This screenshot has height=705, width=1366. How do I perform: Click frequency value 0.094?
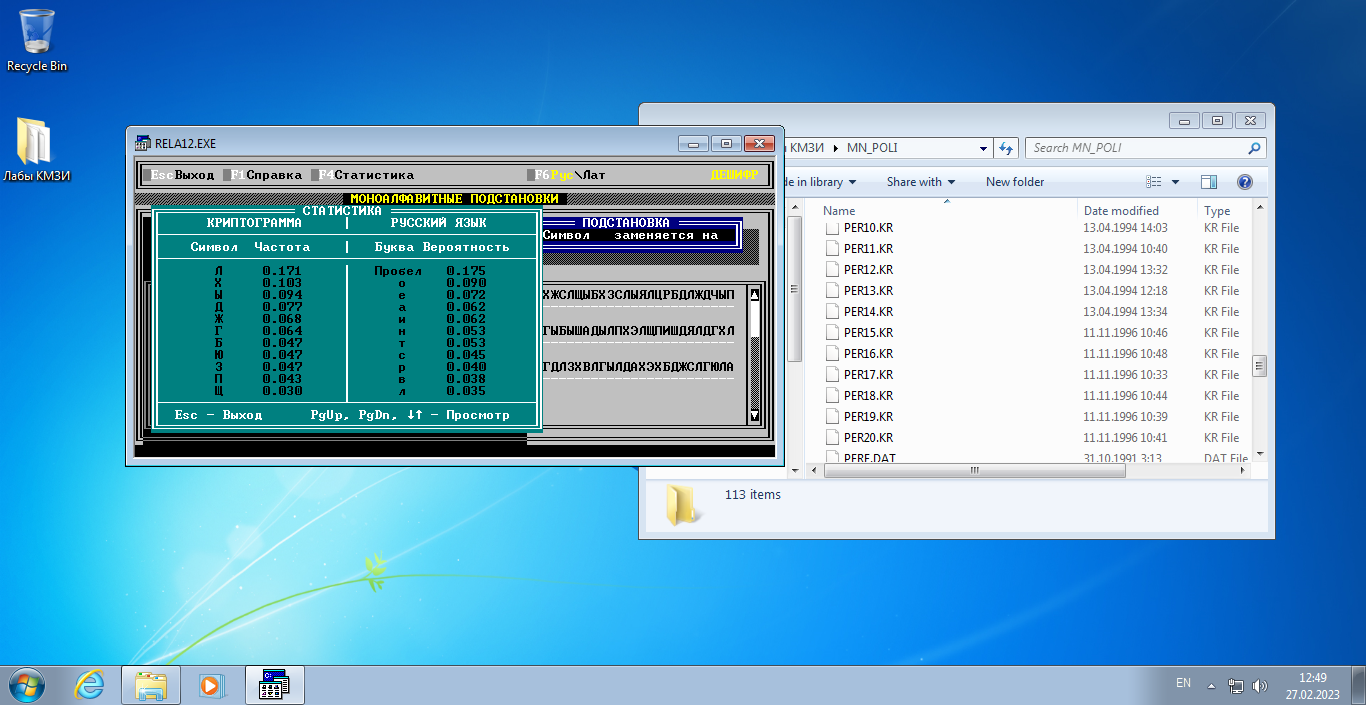pos(282,295)
